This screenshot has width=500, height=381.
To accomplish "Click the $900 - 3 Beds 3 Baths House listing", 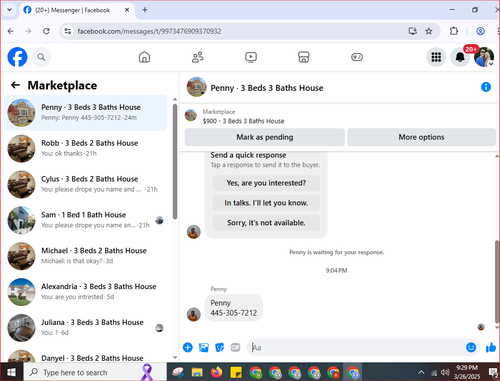I will pyautogui.click(x=243, y=121).
